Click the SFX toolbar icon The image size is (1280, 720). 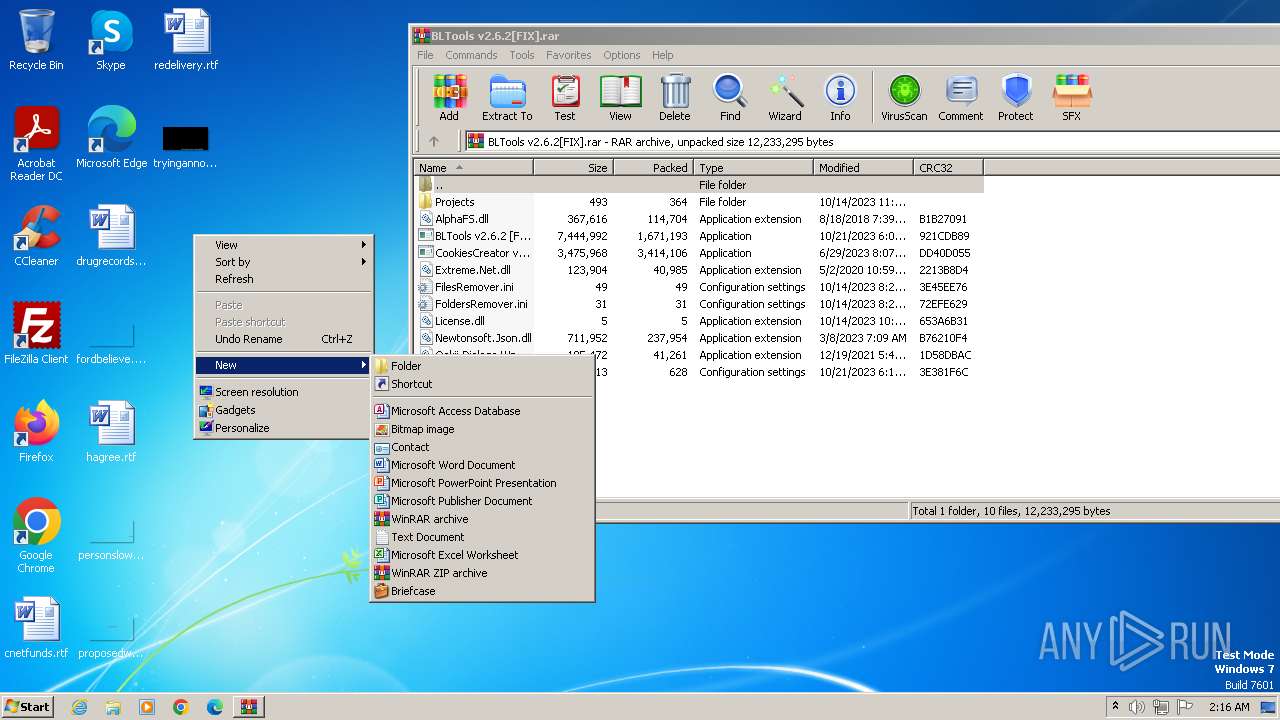1071,98
